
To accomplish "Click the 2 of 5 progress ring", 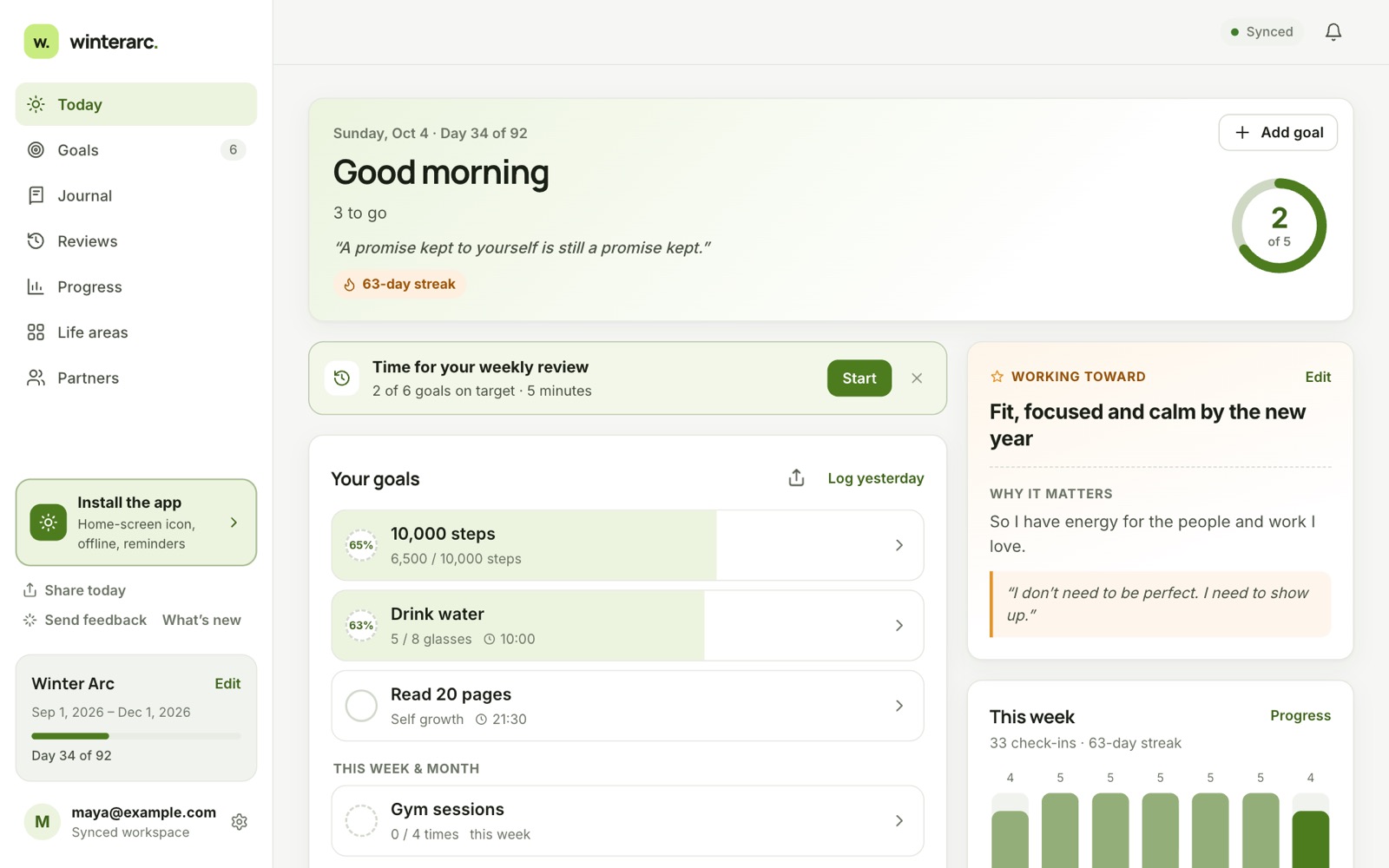I will tap(1279, 226).
